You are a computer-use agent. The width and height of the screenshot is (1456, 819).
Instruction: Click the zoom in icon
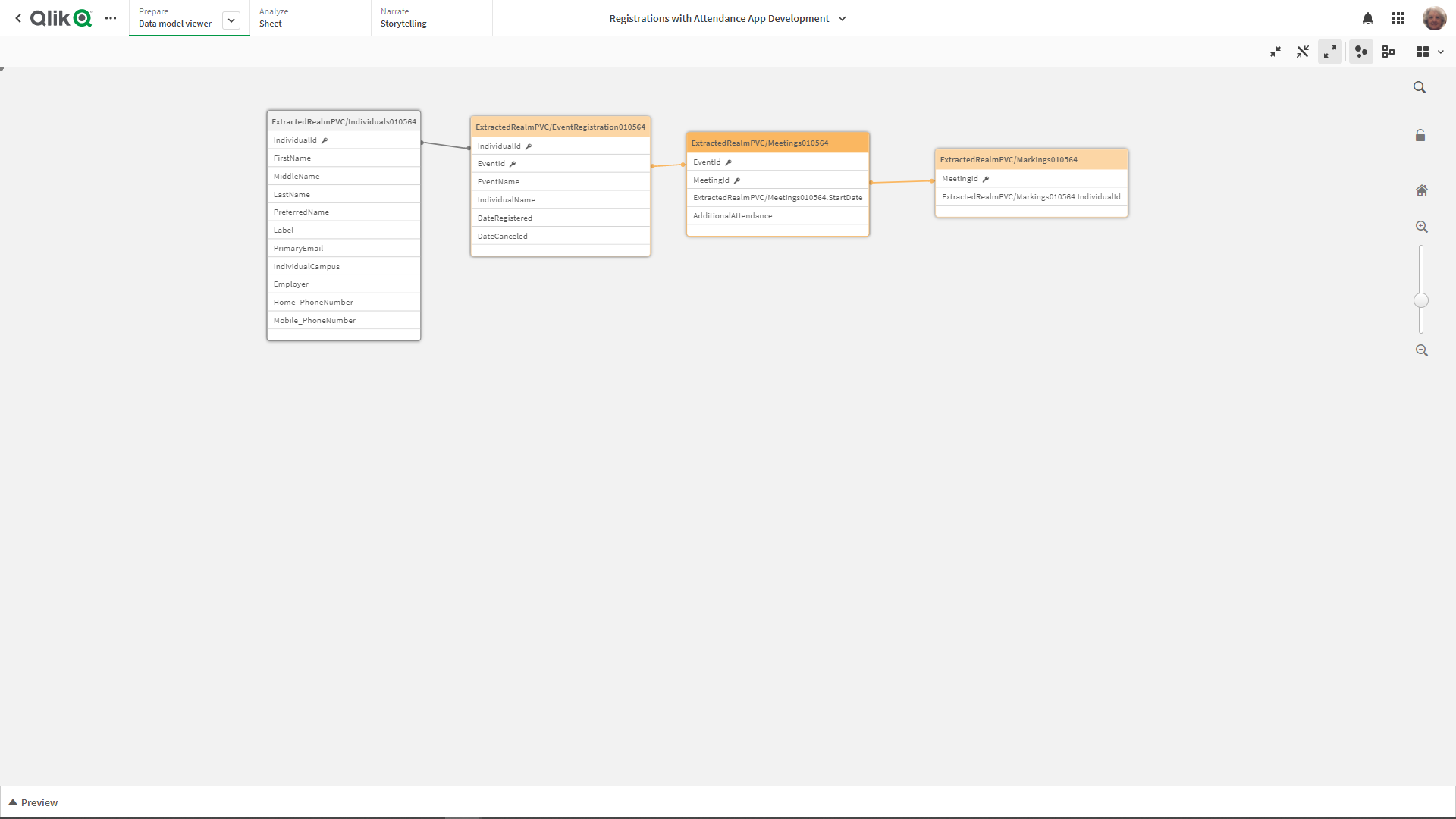pos(1421,227)
